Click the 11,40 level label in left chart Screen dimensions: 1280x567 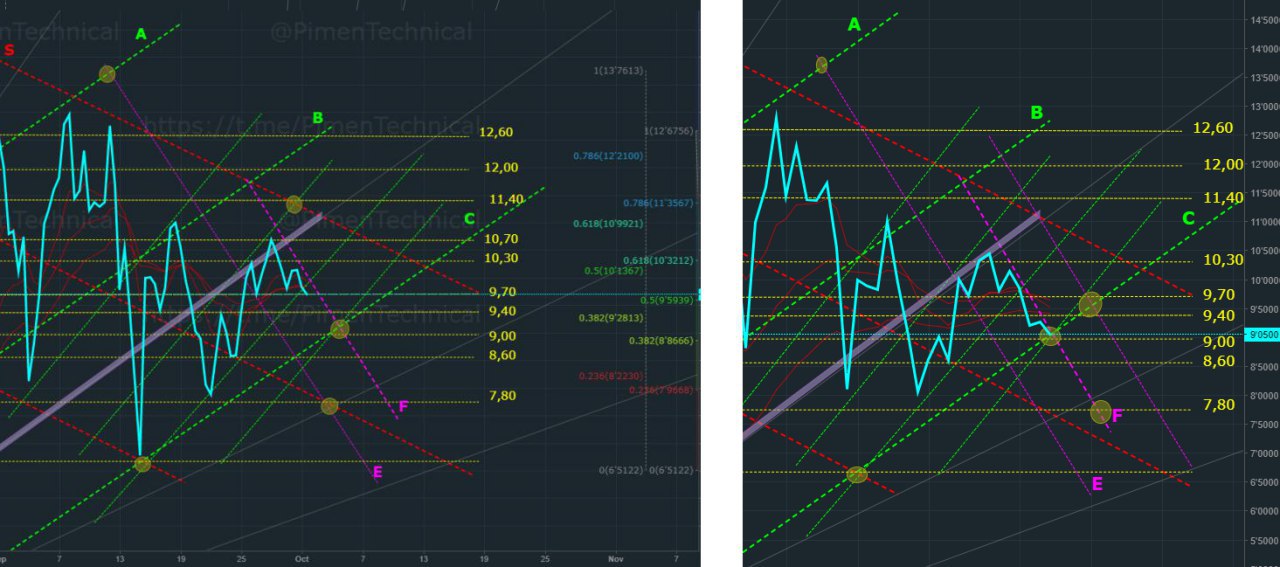click(507, 199)
